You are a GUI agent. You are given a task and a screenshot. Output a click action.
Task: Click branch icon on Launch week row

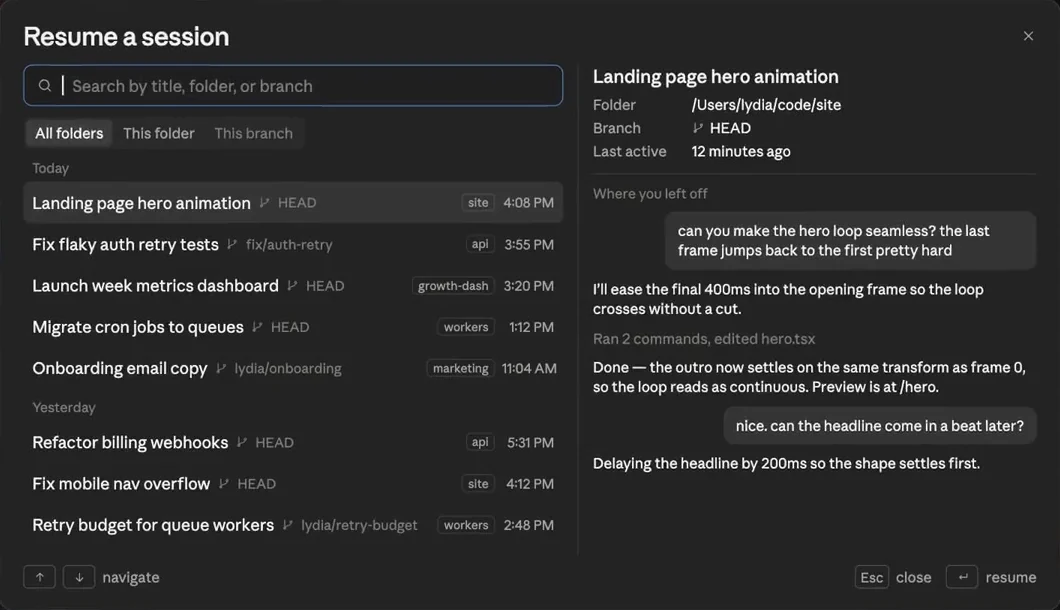(x=292, y=285)
